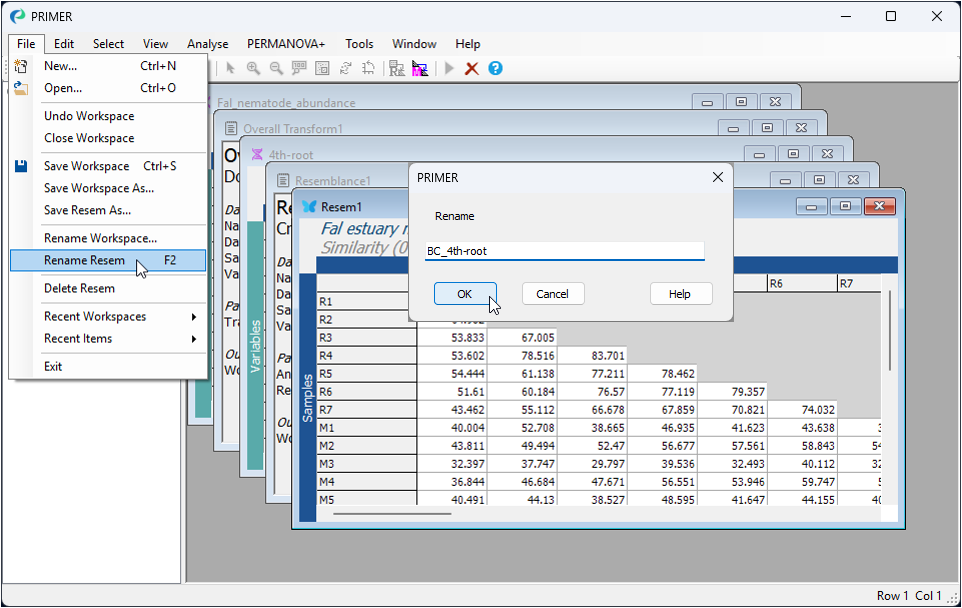Open the PERMANOVA+ menu
The image size is (962, 608).
coord(286,44)
